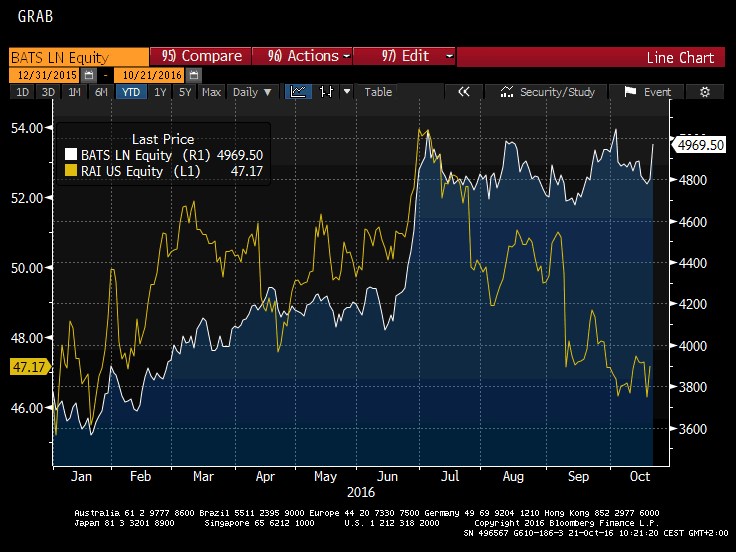This screenshot has height=552, width=736.
Task: Expand the 96) Actions menu
Action: coord(303,57)
